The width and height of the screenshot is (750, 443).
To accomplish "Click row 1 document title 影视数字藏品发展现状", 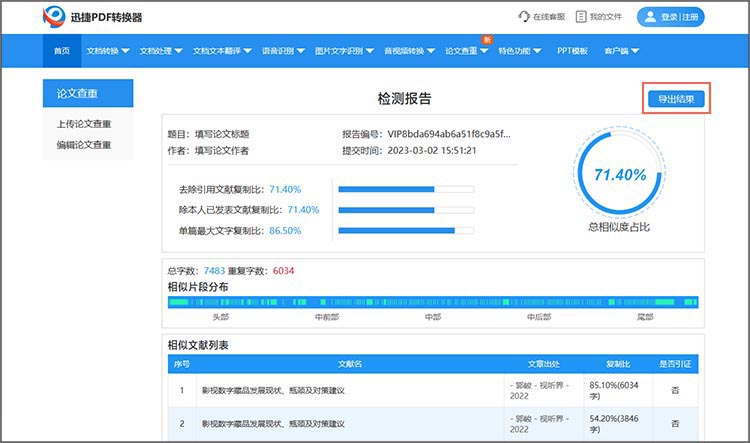I will (273, 390).
